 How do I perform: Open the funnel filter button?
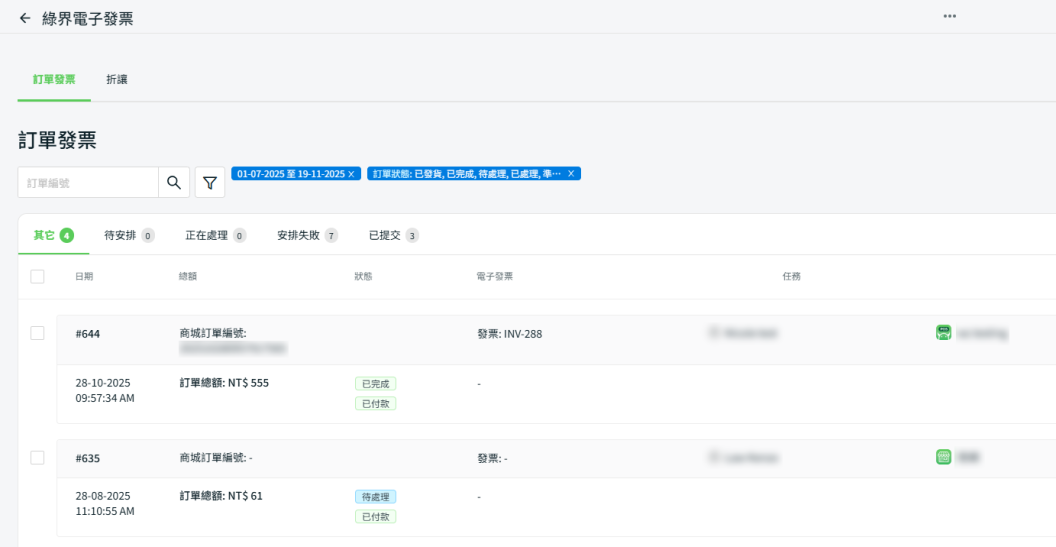pyautogui.click(x=210, y=183)
